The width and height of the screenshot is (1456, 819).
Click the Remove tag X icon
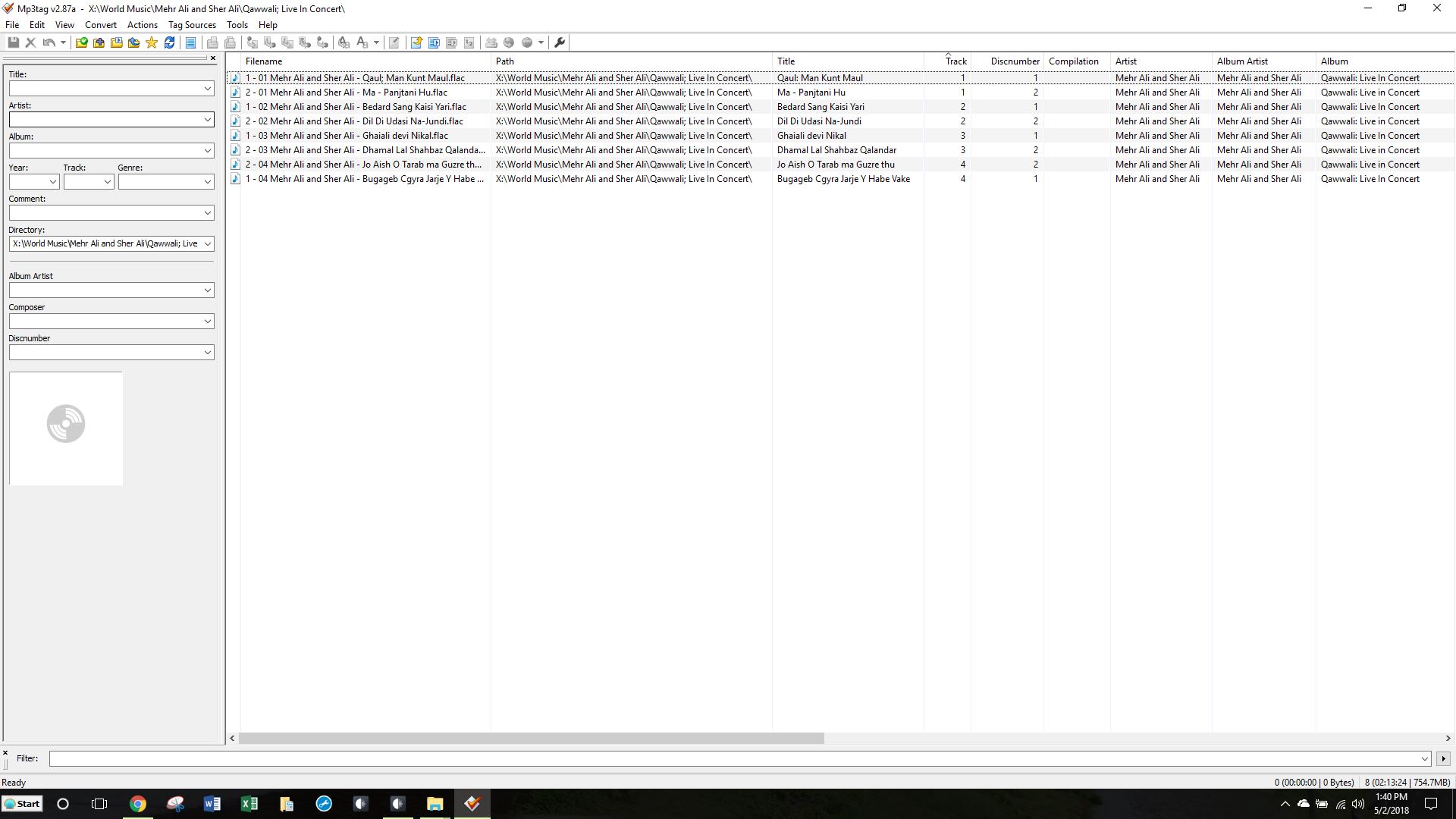coord(31,42)
